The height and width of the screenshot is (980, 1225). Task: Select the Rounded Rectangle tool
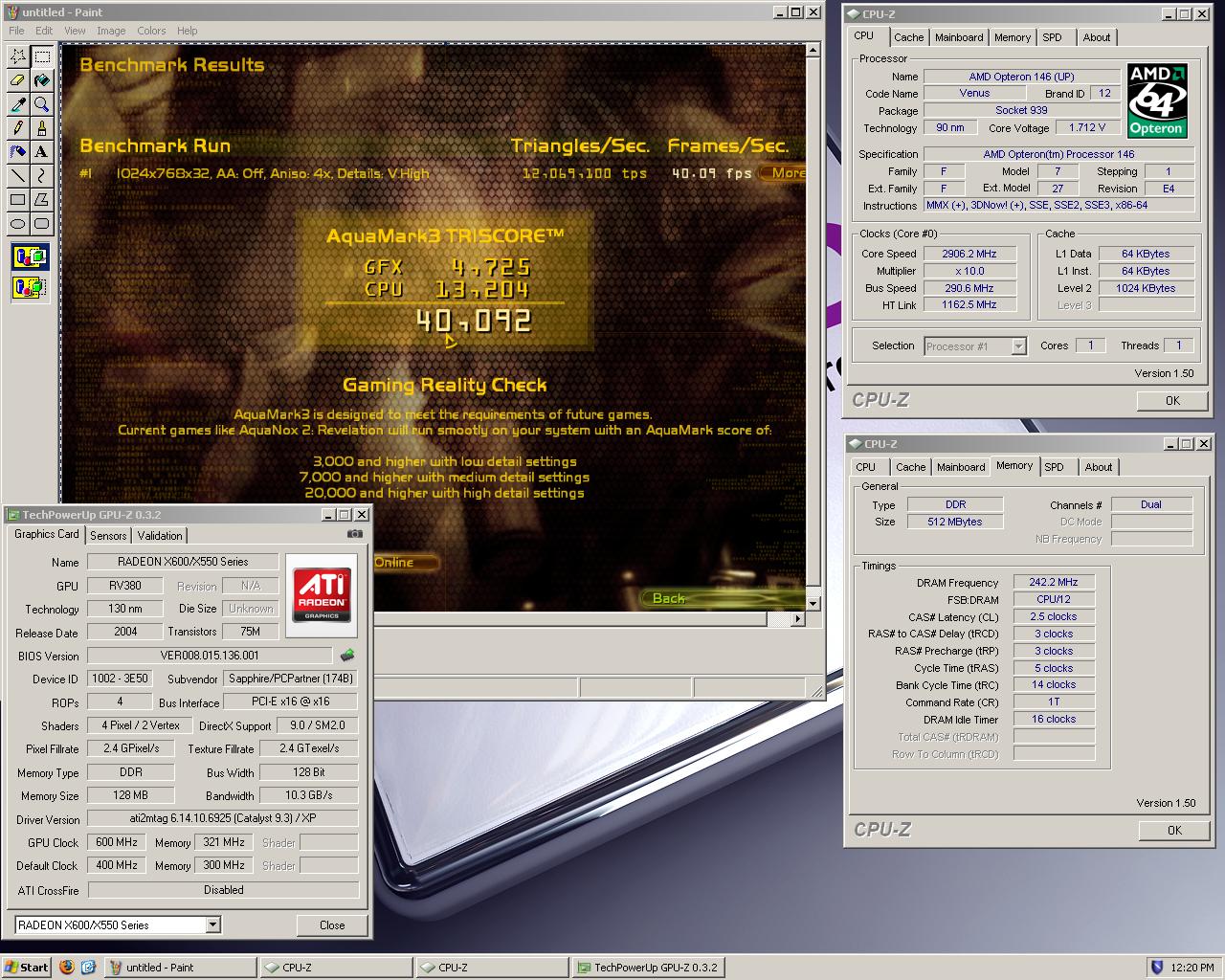tap(42, 223)
